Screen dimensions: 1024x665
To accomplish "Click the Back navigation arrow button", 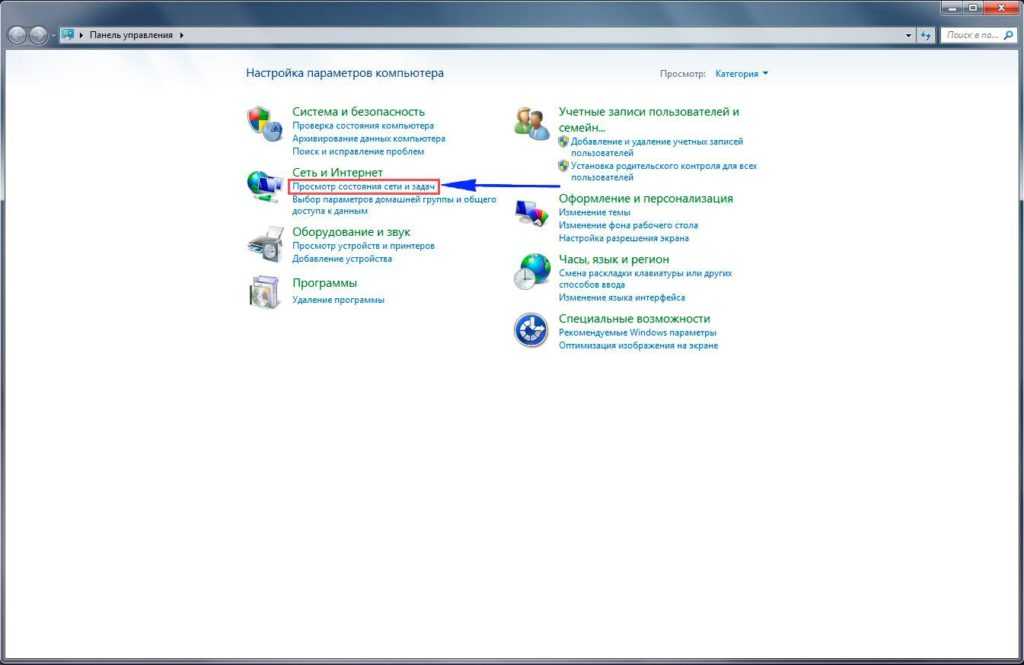I will [x=17, y=35].
